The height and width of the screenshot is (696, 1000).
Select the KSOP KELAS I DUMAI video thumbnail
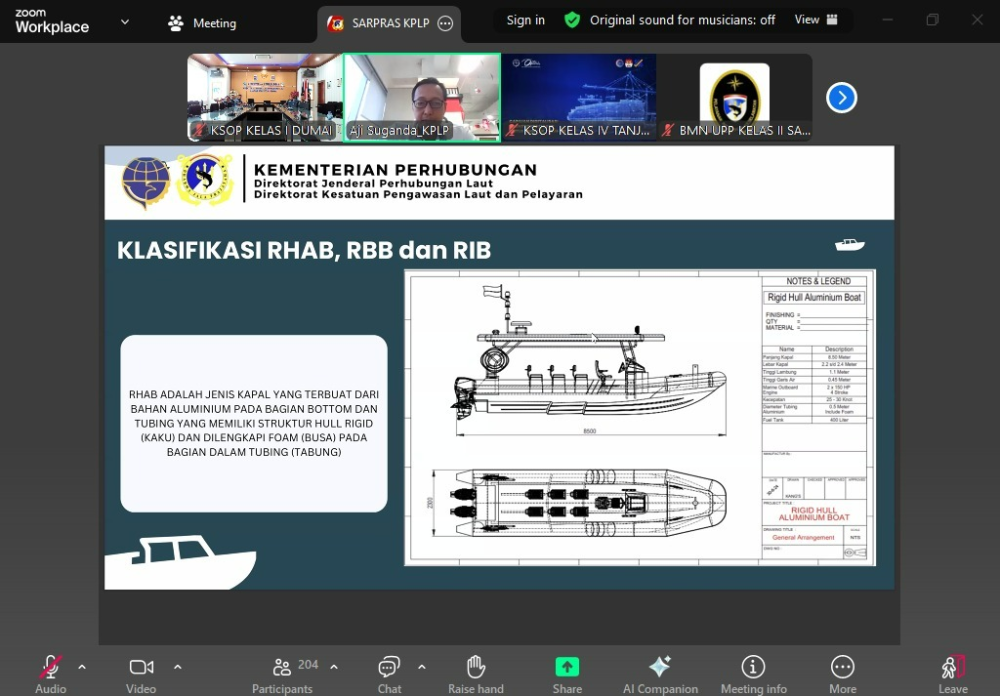coord(265,98)
